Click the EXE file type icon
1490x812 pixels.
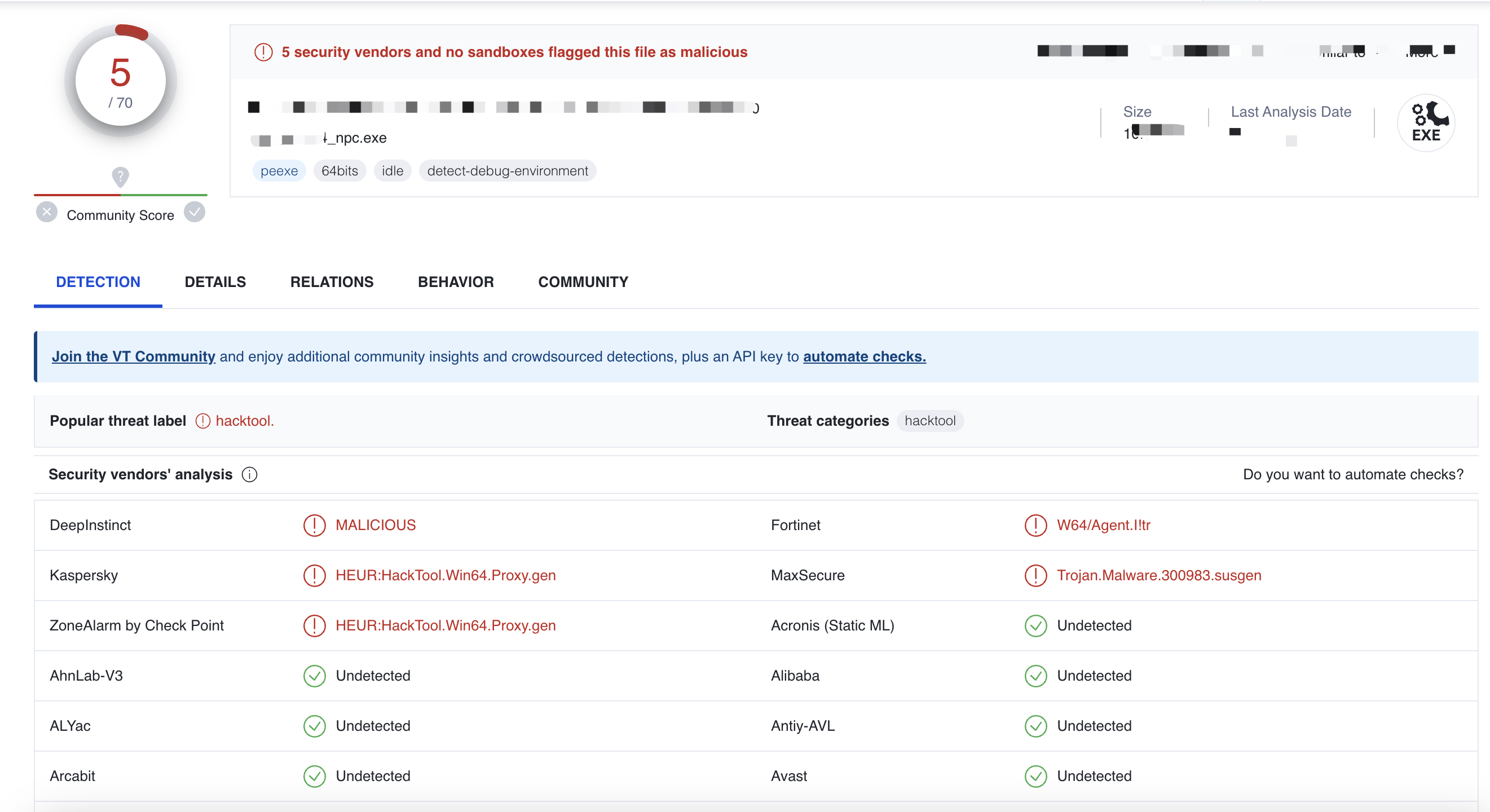pyautogui.click(x=1426, y=123)
